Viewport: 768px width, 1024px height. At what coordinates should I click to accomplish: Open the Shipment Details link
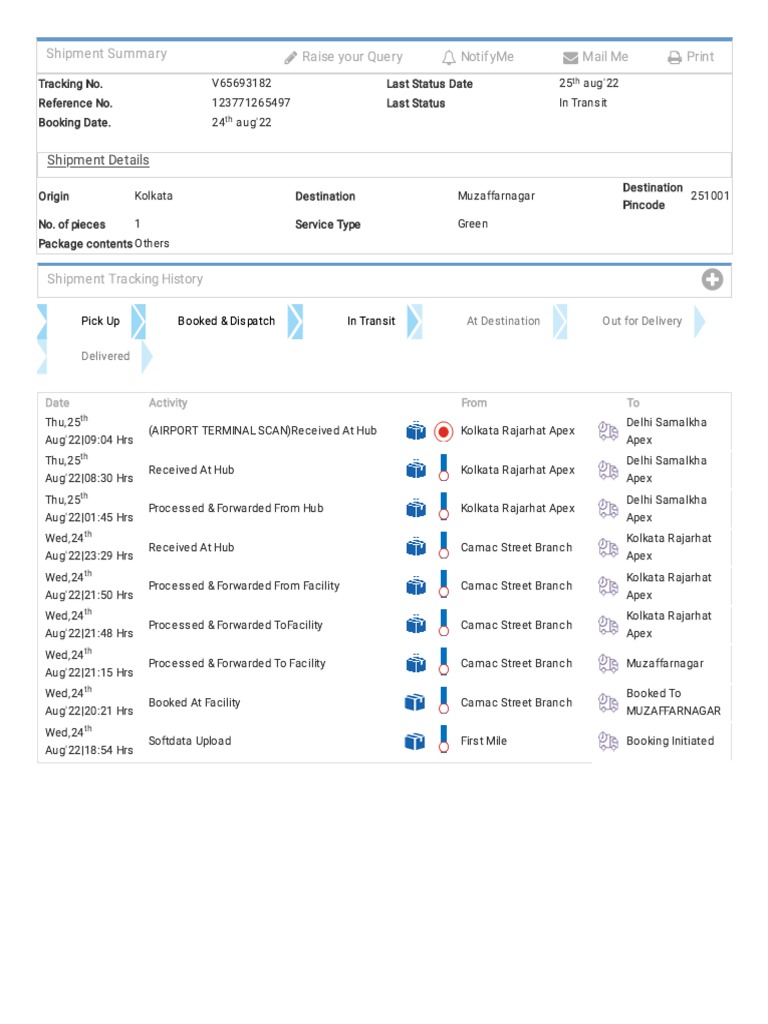coord(98,160)
